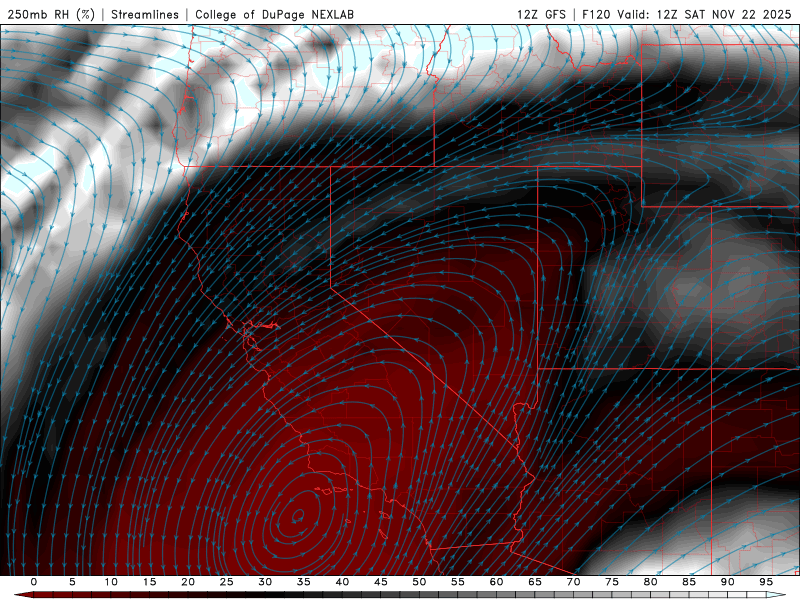Click the colorbar label "90"
800x600 pixels.
727,582
